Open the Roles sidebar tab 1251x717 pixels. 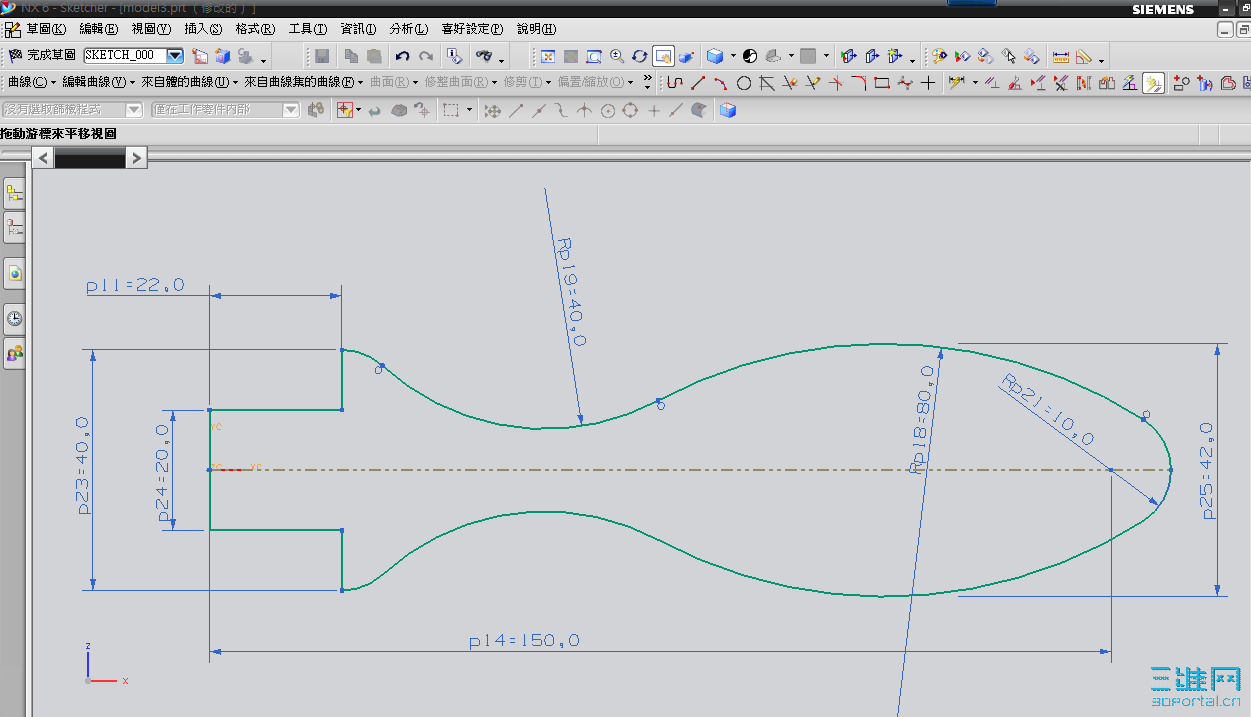click(15, 353)
